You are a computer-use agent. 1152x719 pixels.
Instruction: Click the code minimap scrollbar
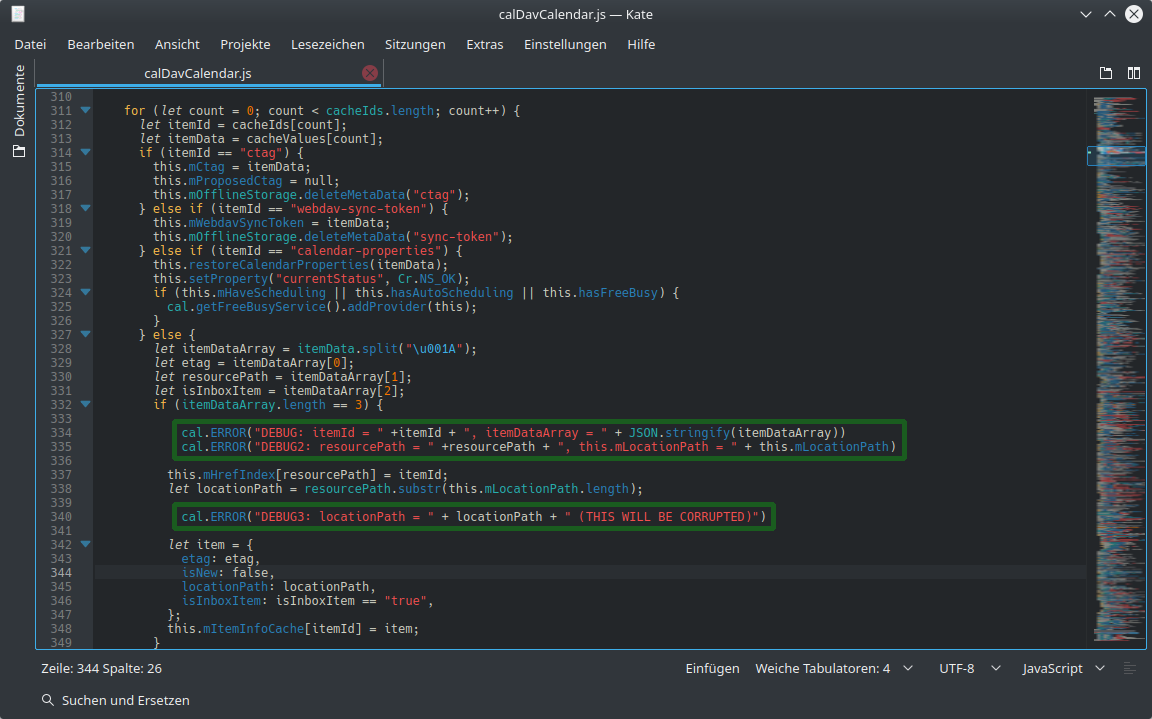pyautogui.click(x=1118, y=368)
